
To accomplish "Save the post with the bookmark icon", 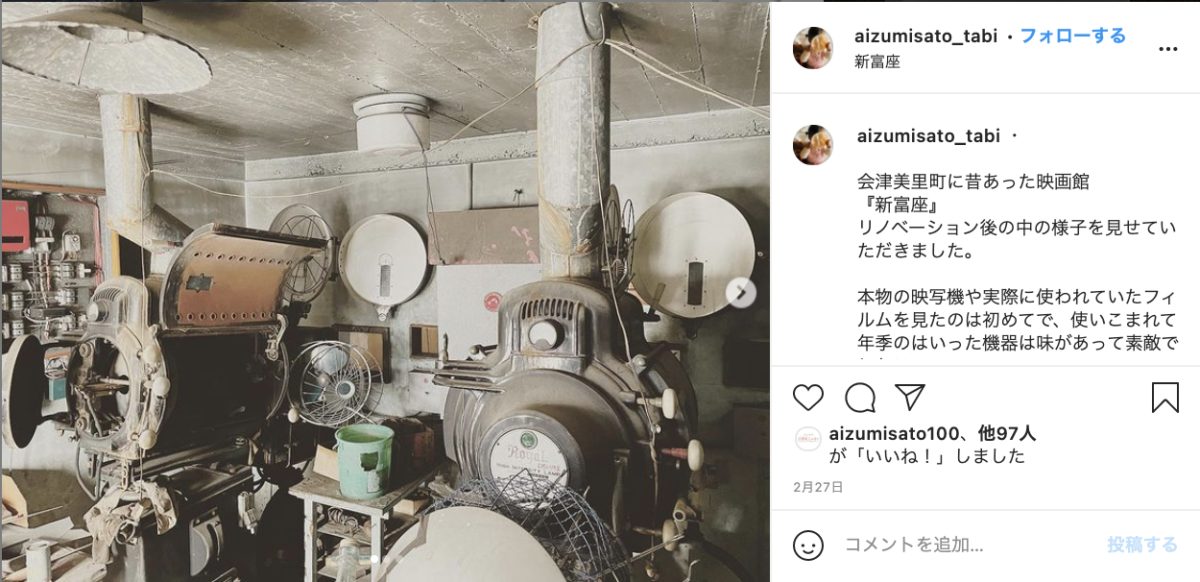I will [x=1165, y=397].
